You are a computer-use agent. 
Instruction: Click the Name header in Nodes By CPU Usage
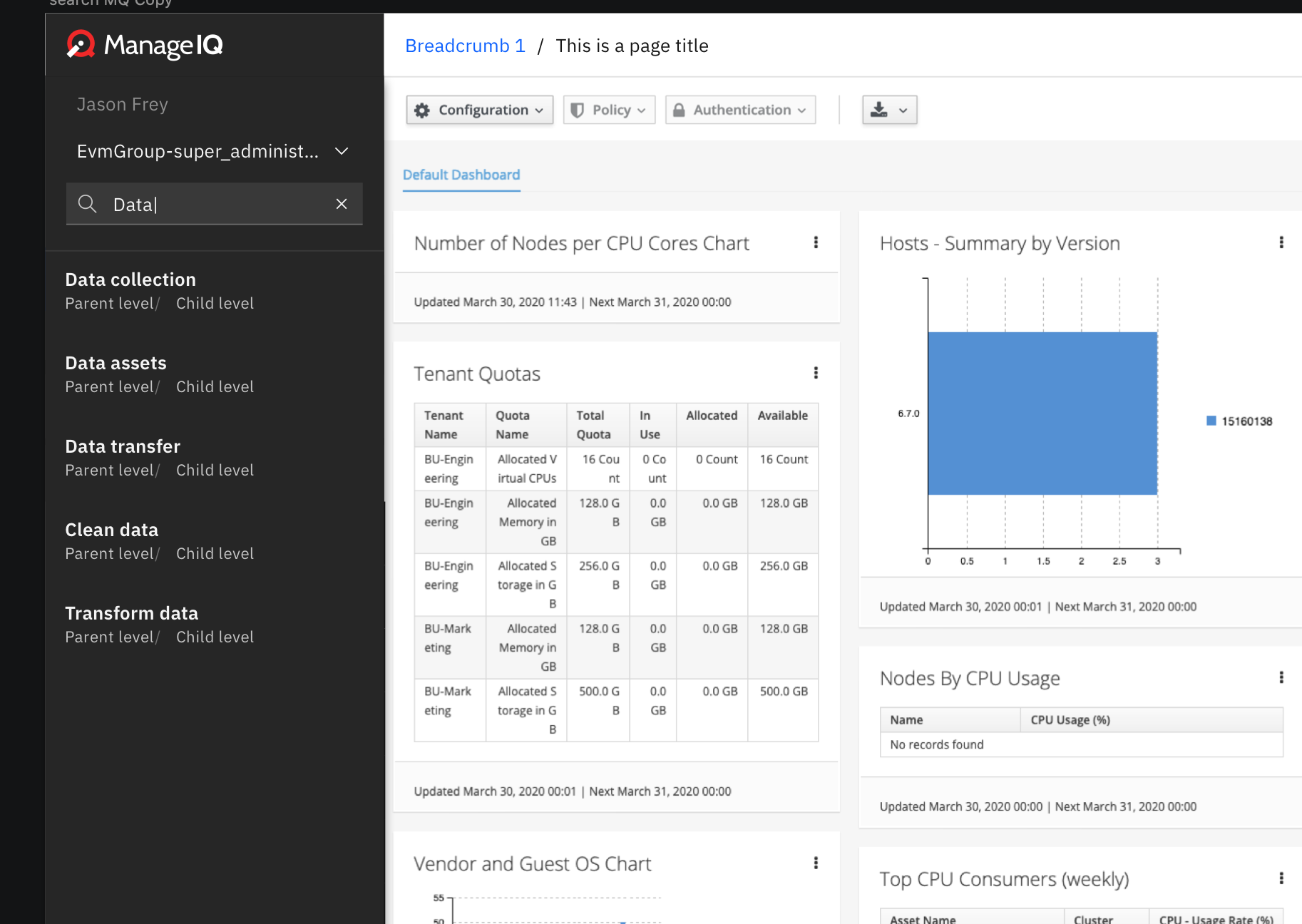950,719
